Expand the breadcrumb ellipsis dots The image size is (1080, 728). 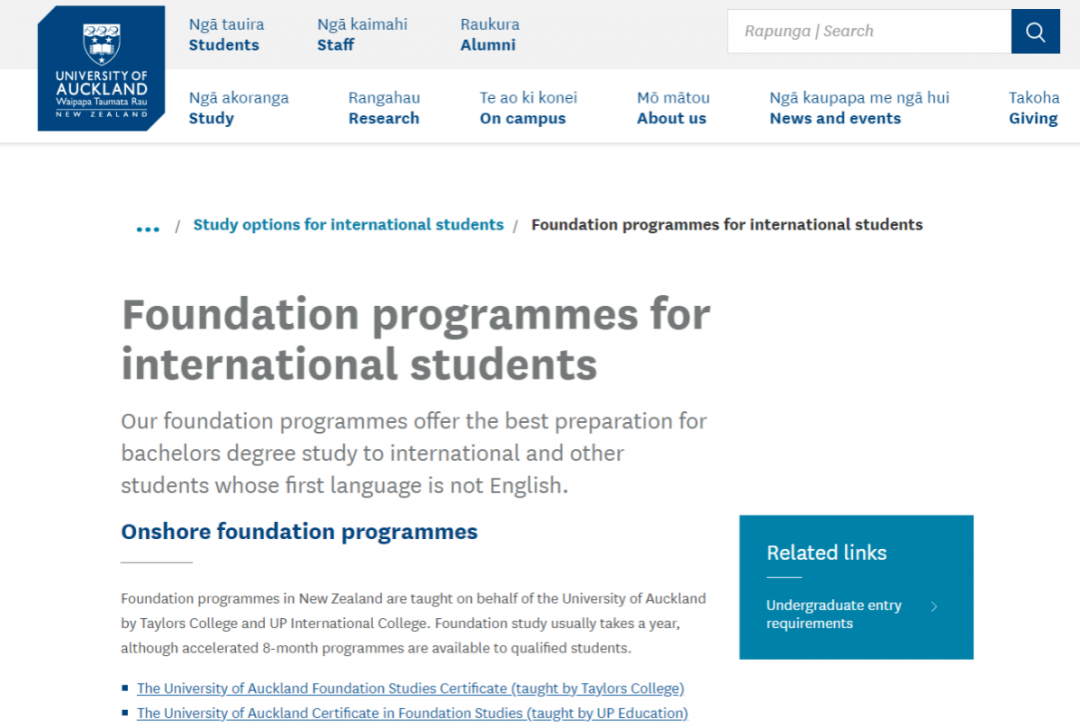(148, 228)
